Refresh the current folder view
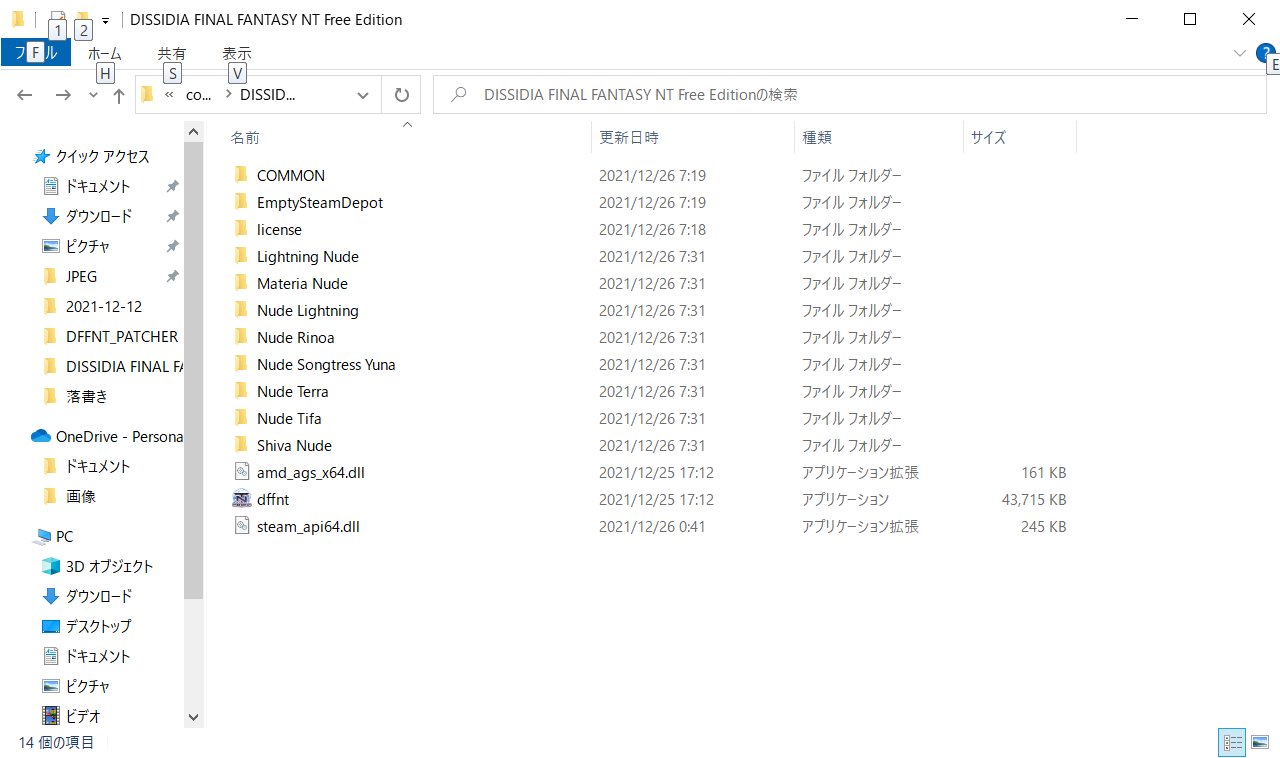The image size is (1280, 758). (x=402, y=95)
